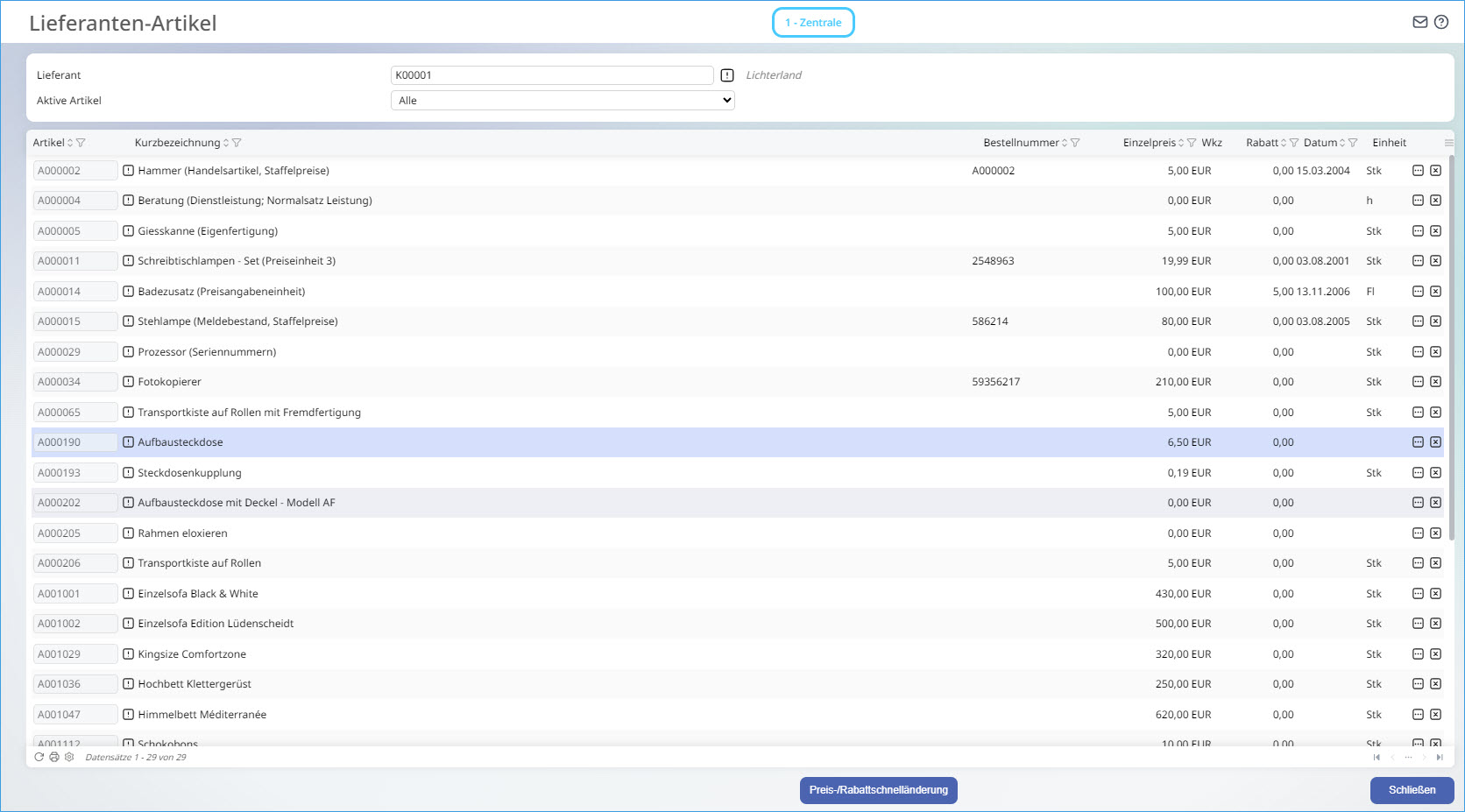
Task: Click info icon next to Lieferant field
Action: [727, 75]
